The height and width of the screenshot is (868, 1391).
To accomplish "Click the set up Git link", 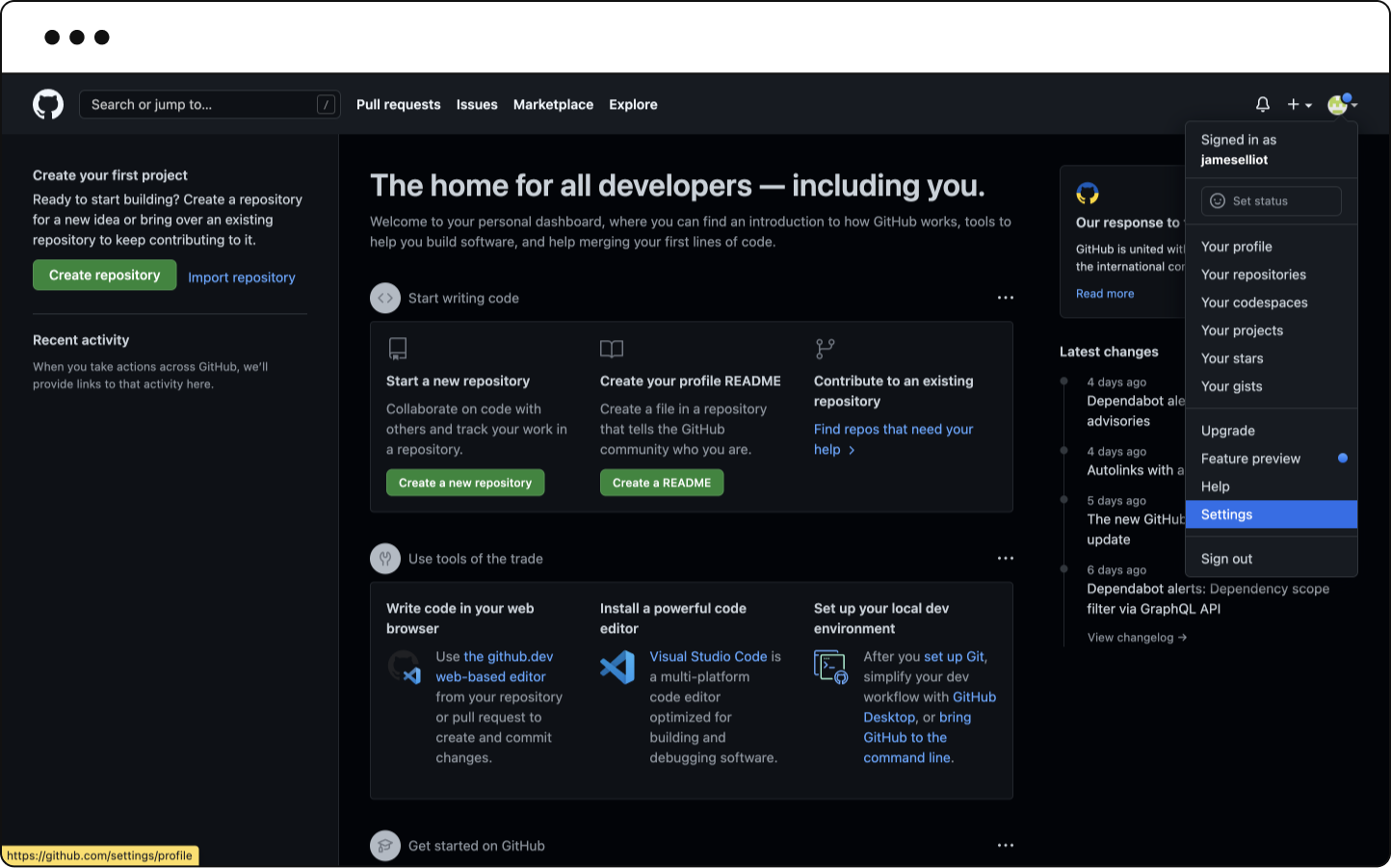I will click(x=956, y=656).
